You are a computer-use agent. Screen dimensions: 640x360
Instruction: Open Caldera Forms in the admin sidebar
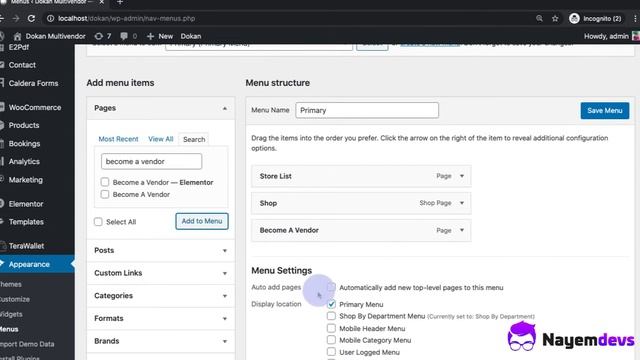point(33,83)
